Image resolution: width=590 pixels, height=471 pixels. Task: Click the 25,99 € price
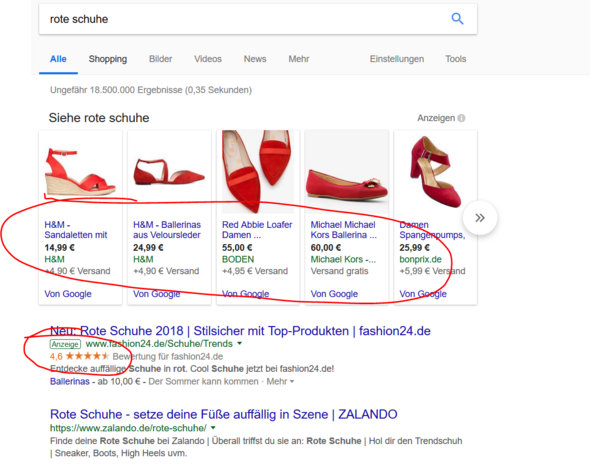pyautogui.click(x=415, y=248)
